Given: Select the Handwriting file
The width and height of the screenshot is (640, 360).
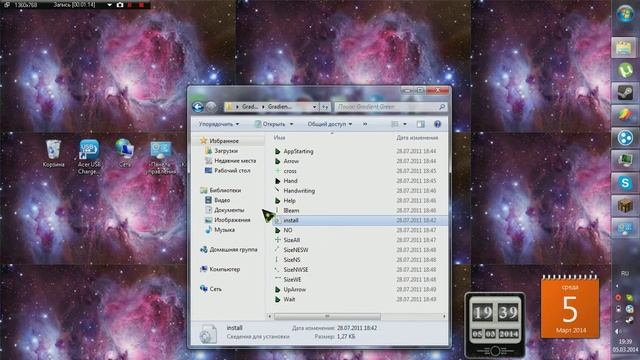Looking at the screenshot, I should 299,191.
